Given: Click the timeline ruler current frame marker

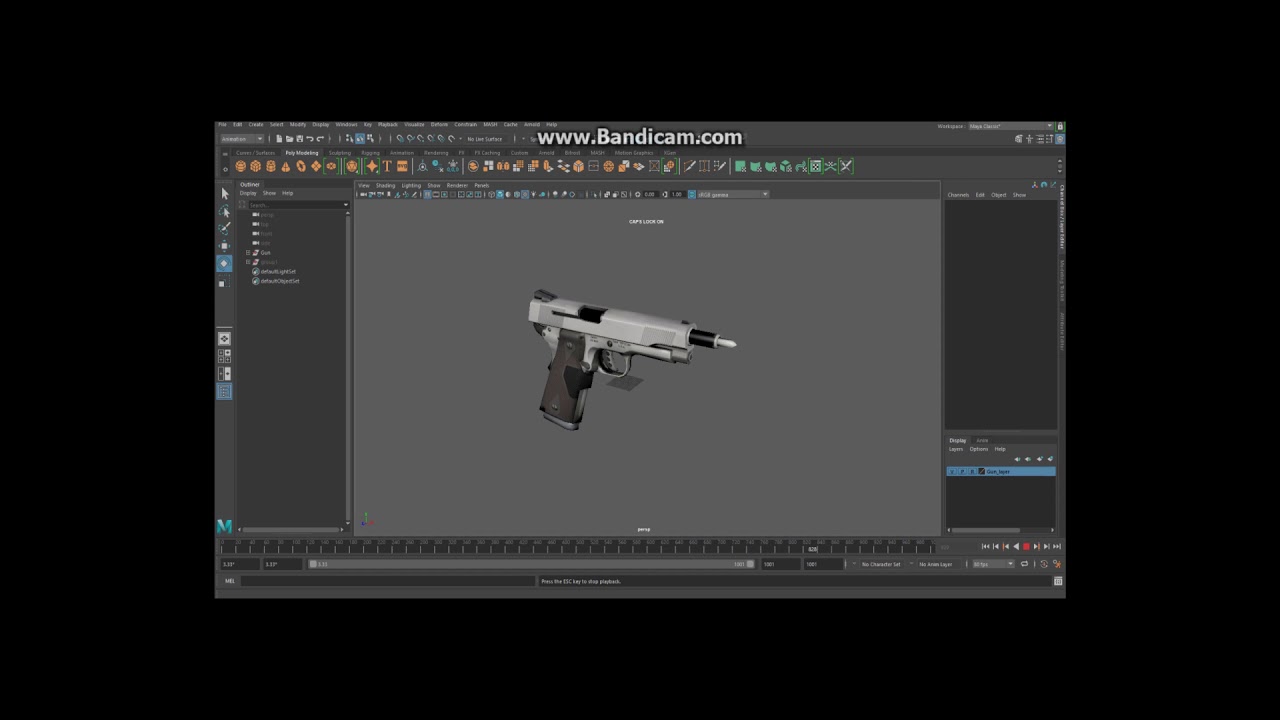Looking at the screenshot, I should tap(813, 548).
